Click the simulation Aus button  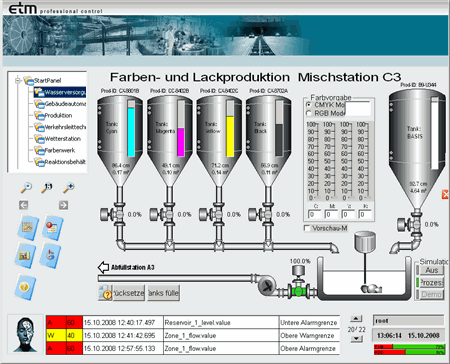pos(431,270)
